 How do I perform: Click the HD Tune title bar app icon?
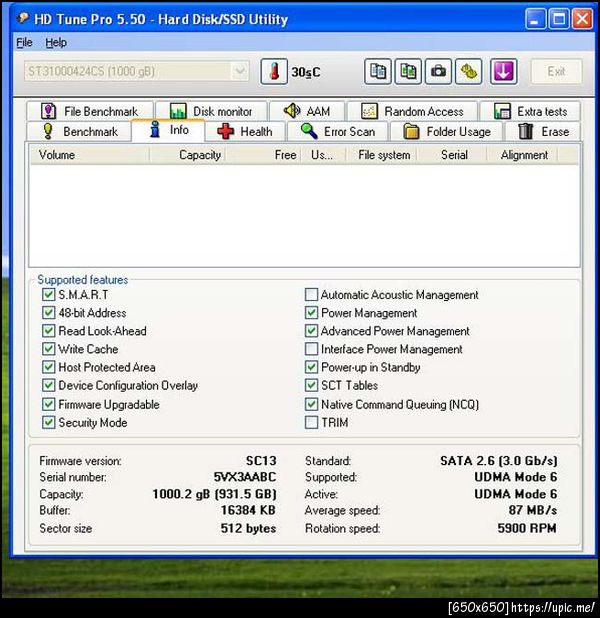coord(24,18)
